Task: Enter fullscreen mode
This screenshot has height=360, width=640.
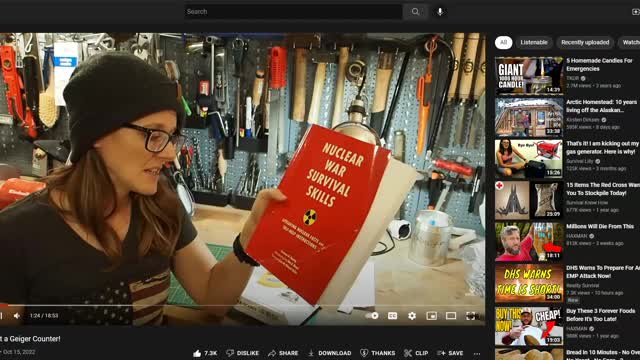Action: pyautogui.click(x=471, y=316)
